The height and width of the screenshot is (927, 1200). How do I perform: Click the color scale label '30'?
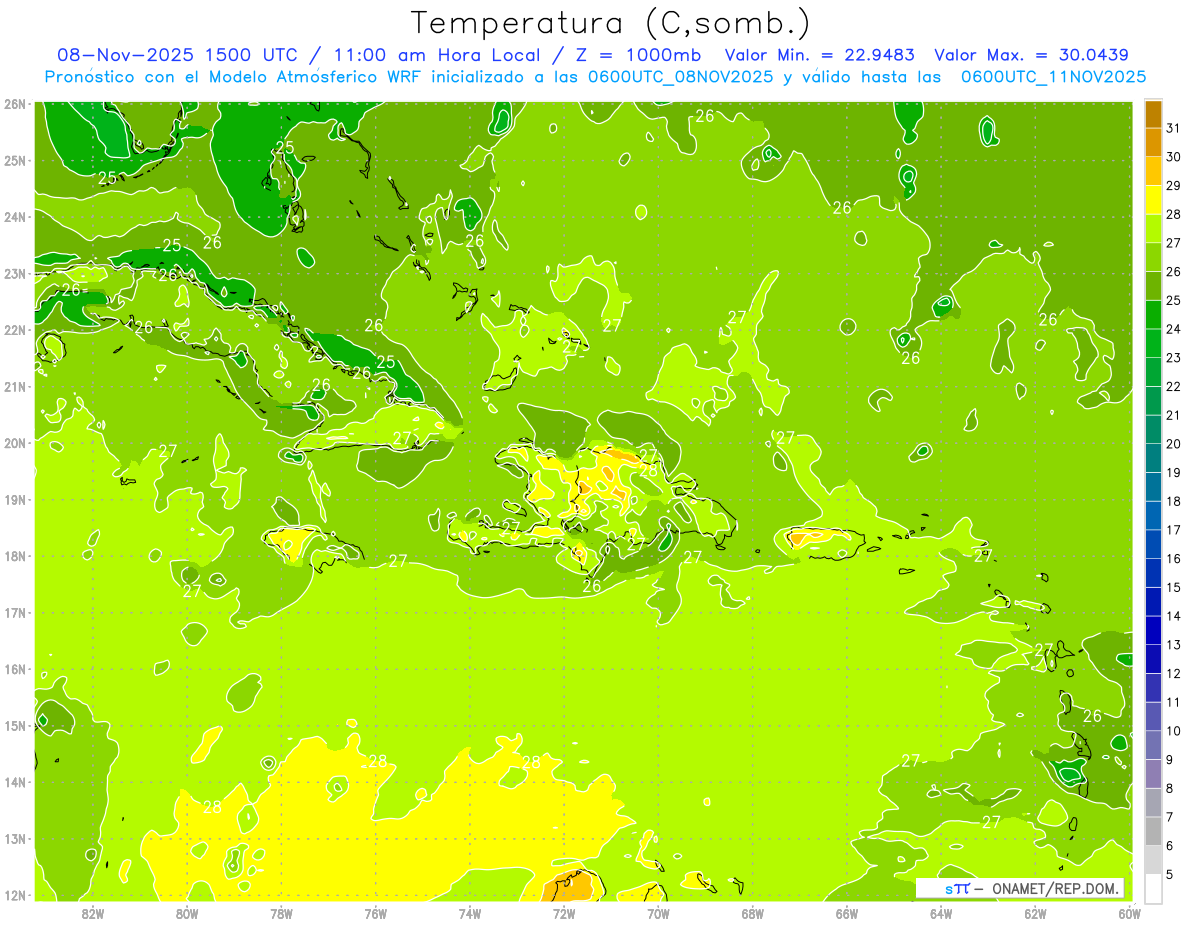click(1173, 157)
